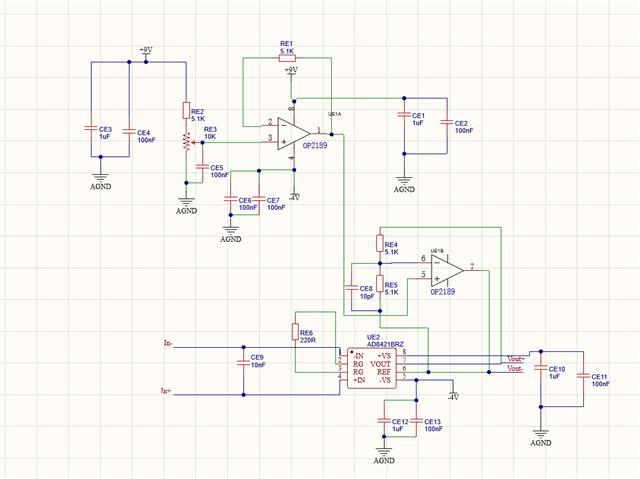640x479 pixels.
Task: Select resistor RE1 5.1K at top
Action: 287,58
